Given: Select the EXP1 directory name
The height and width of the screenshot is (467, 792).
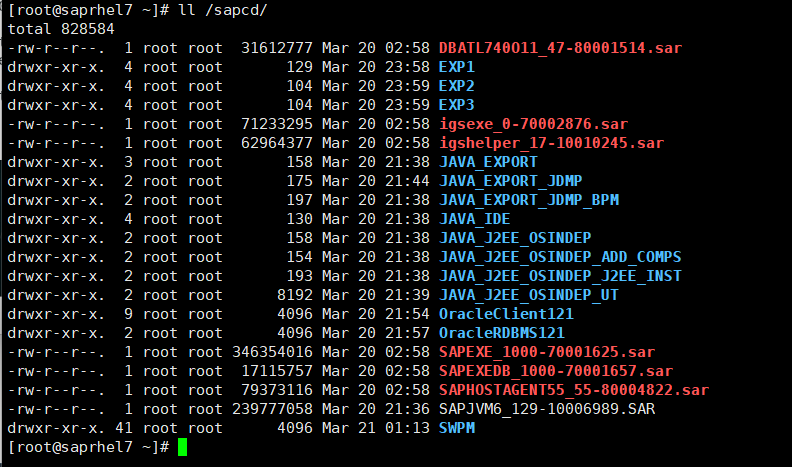Looking at the screenshot, I should click(457, 67).
